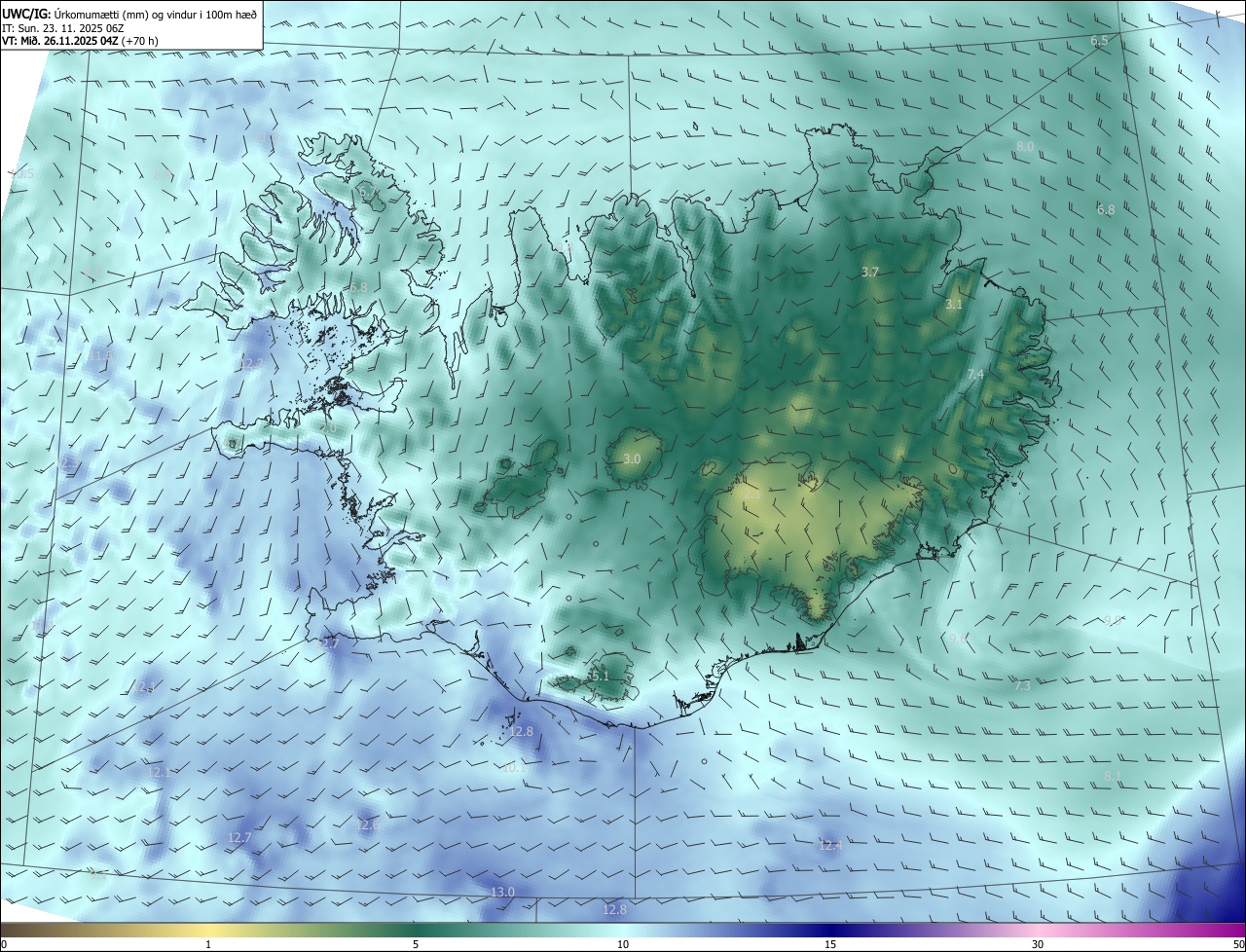Click the 30 tick on the color scale

click(1038, 944)
